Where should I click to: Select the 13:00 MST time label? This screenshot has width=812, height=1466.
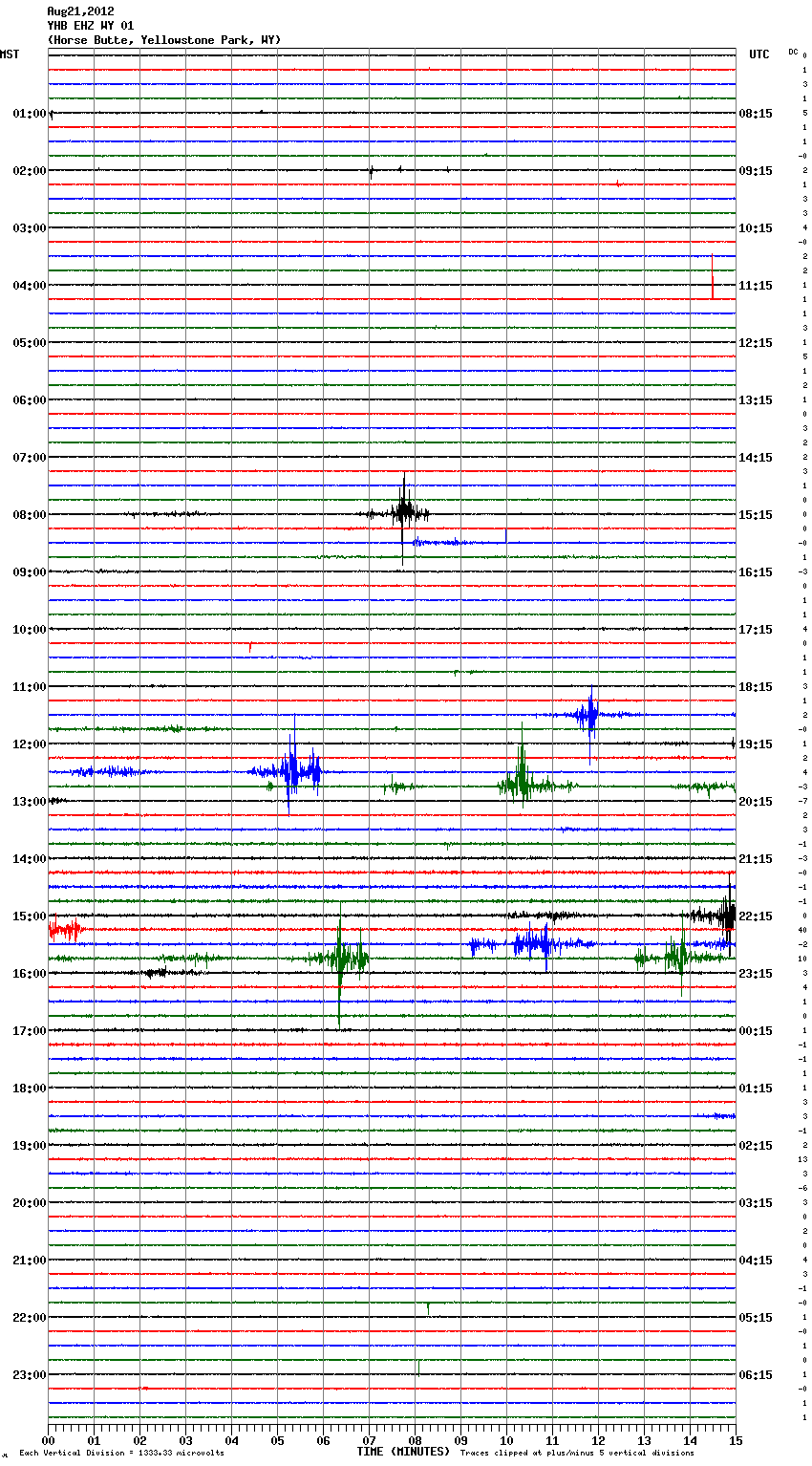30,802
